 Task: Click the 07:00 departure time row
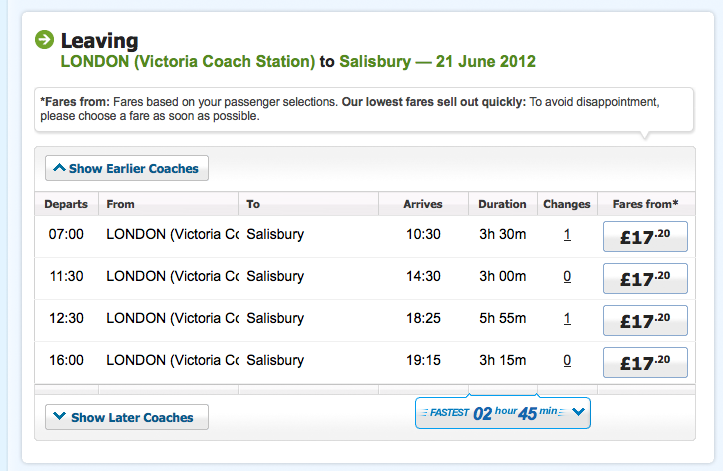coord(66,235)
